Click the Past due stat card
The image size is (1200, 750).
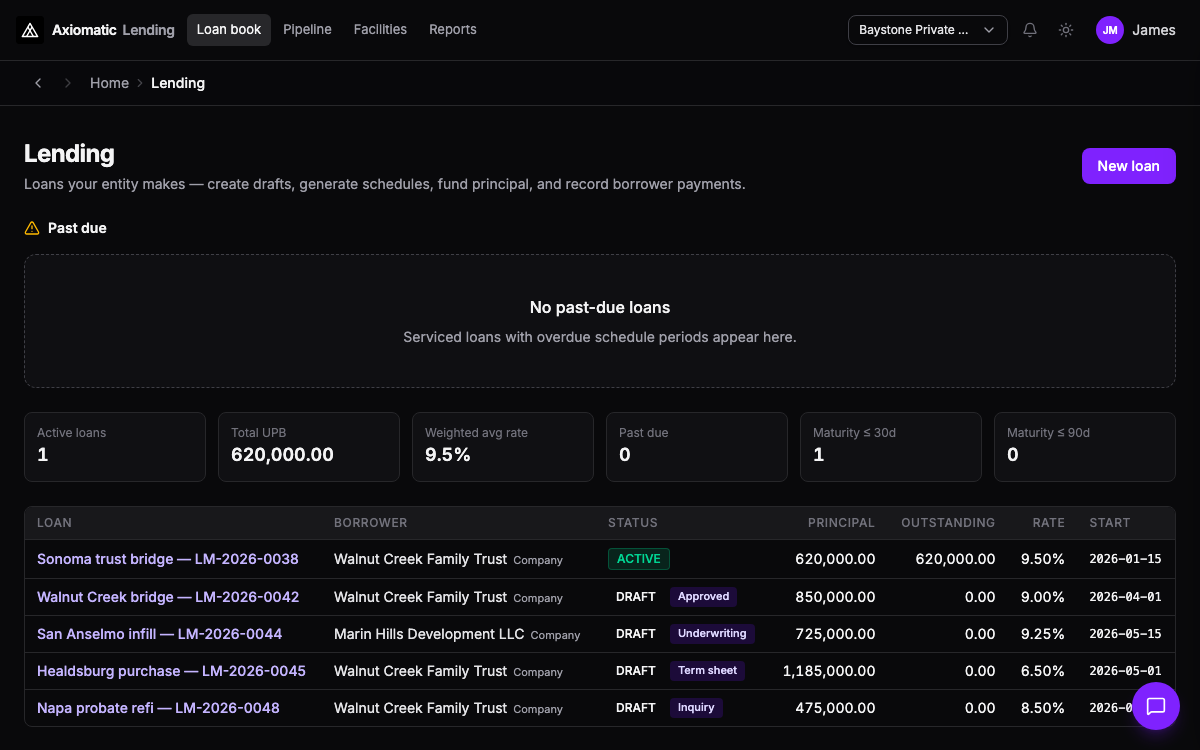tap(697, 447)
